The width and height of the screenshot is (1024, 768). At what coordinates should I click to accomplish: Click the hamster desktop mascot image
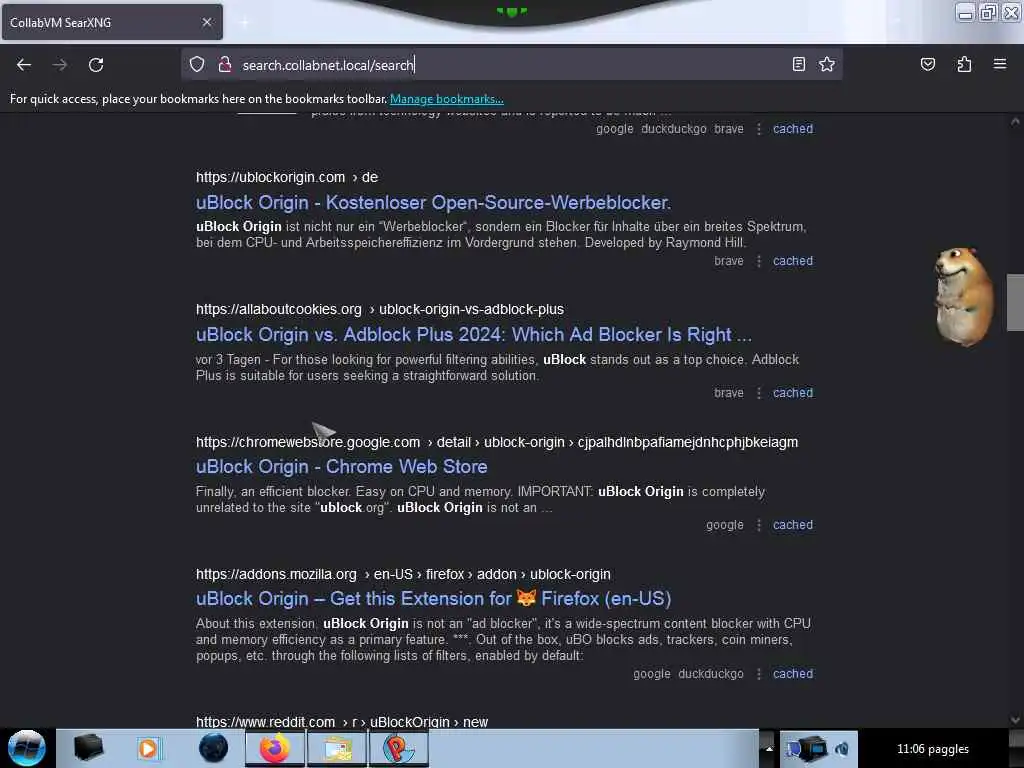tap(963, 296)
